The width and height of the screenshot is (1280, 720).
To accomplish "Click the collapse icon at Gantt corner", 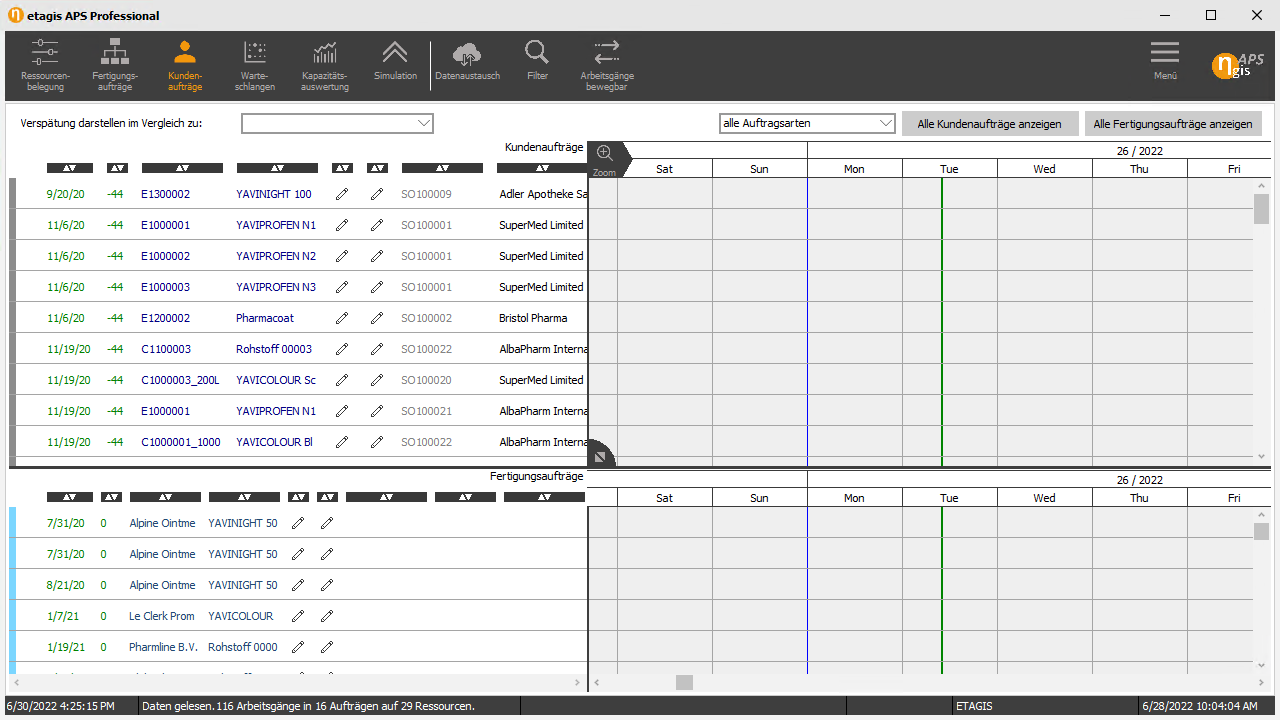I will pos(600,456).
